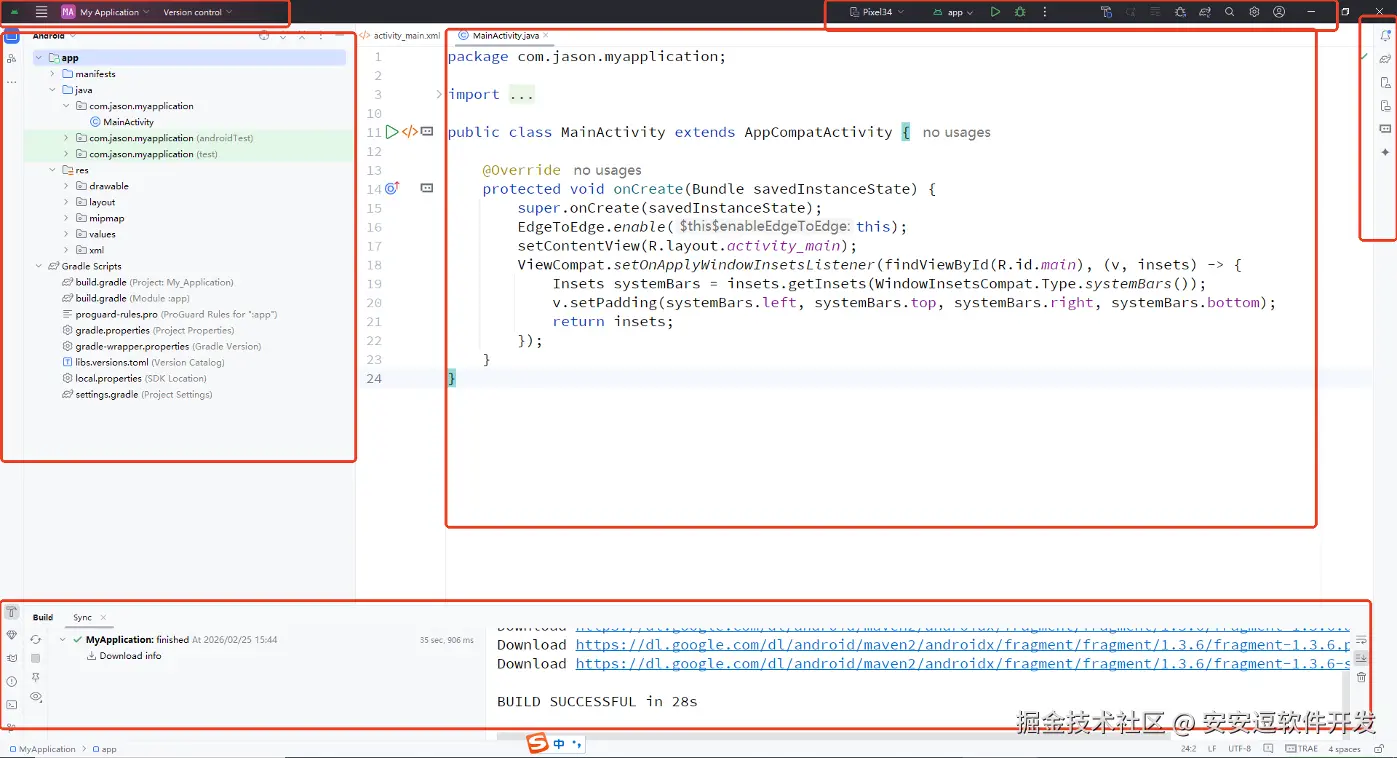This screenshot has width=1398, height=758.
Task: Select MainActivity class in project tree
Action: tap(122, 122)
